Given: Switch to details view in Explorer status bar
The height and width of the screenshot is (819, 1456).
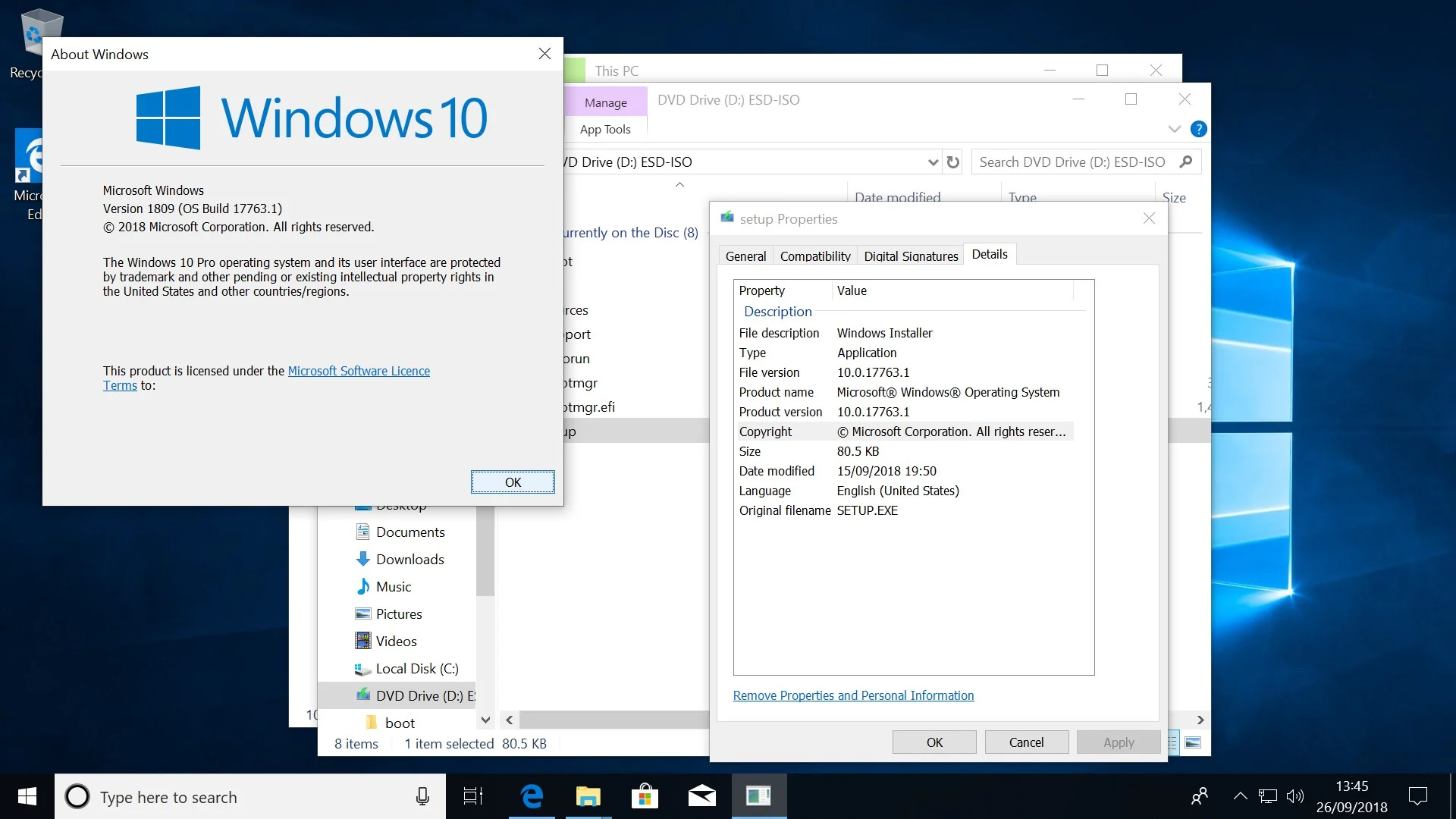Looking at the screenshot, I should [x=1172, y=742].
